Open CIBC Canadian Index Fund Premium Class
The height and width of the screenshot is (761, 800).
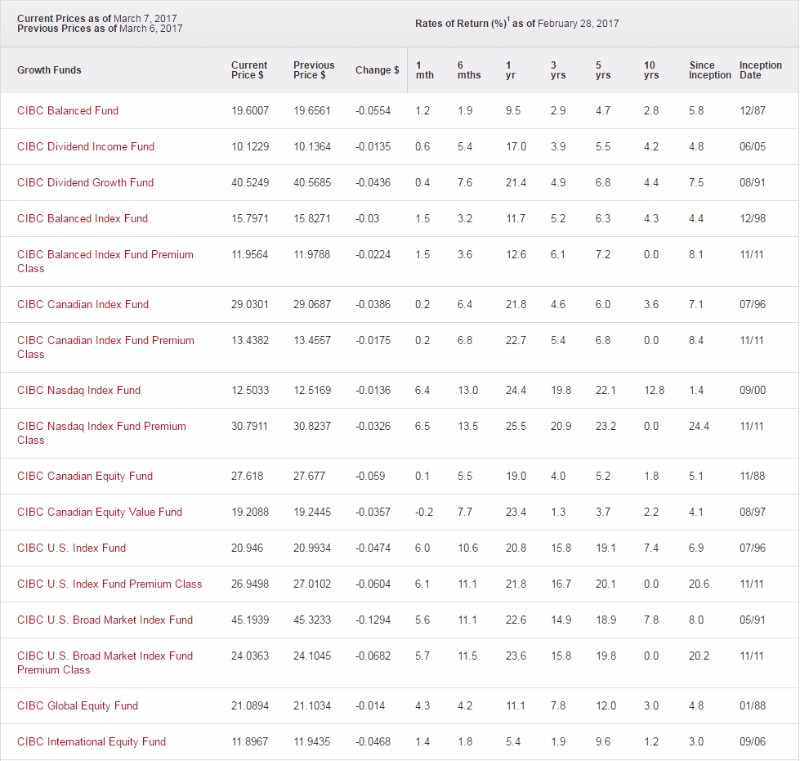coord(106,347)
